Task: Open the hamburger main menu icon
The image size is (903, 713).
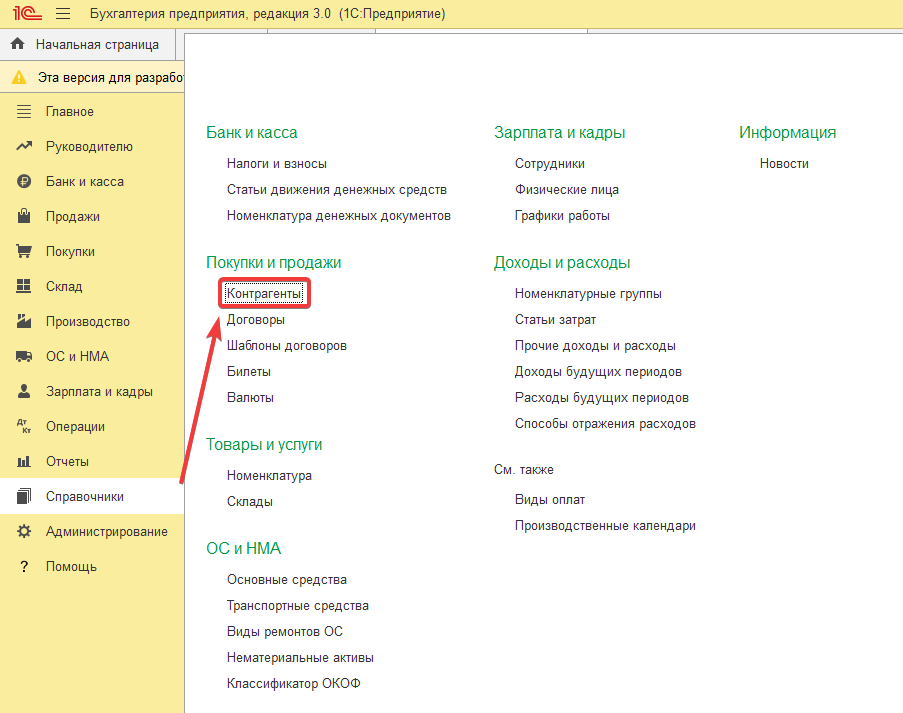Action: point(63,14)
